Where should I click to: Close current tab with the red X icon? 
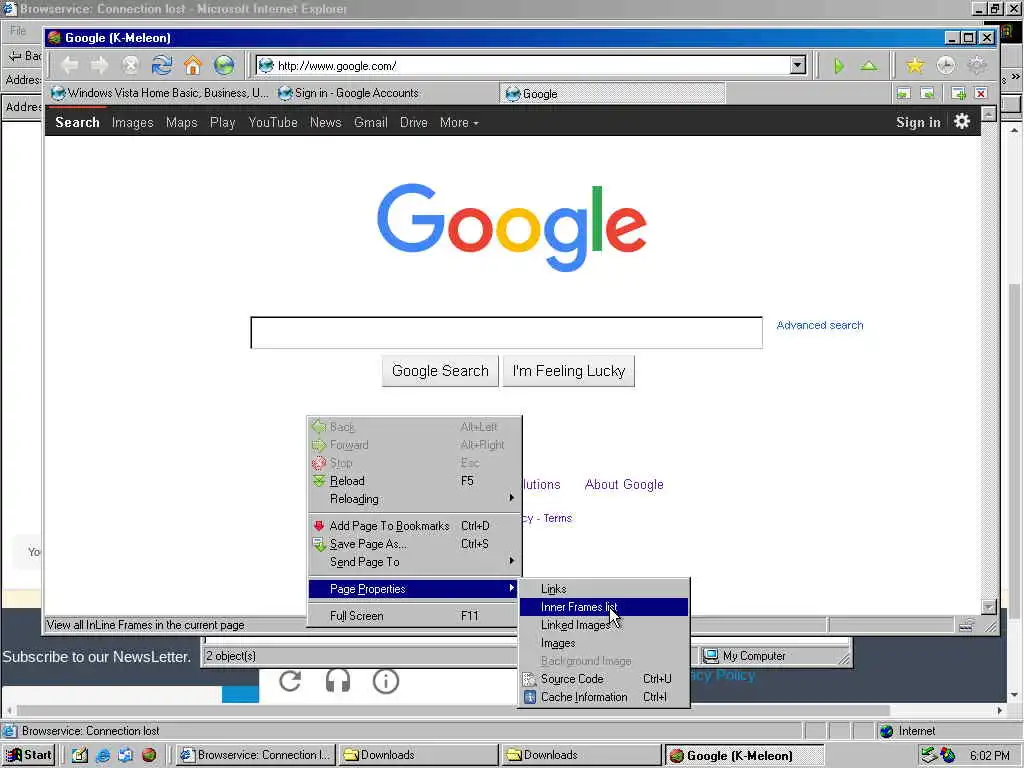coord(981,93)
